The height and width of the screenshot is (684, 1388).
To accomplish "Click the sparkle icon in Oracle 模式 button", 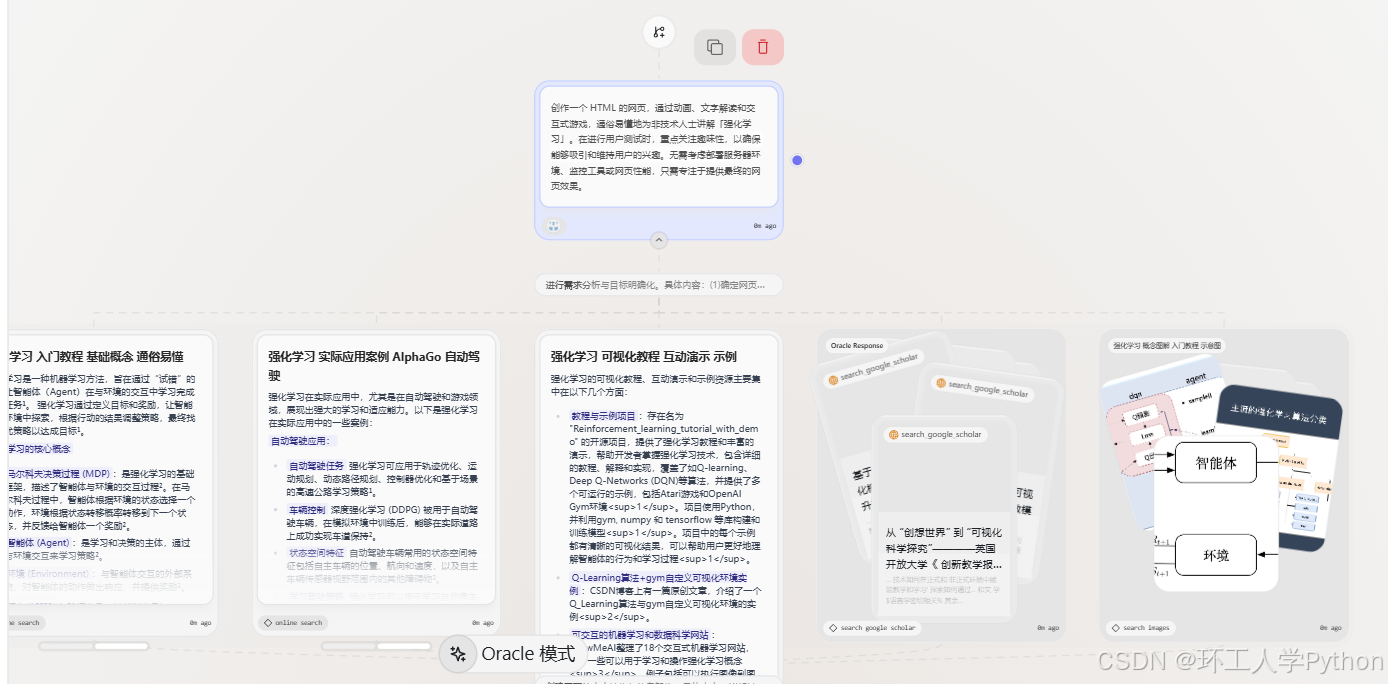I will coord(459,654).
